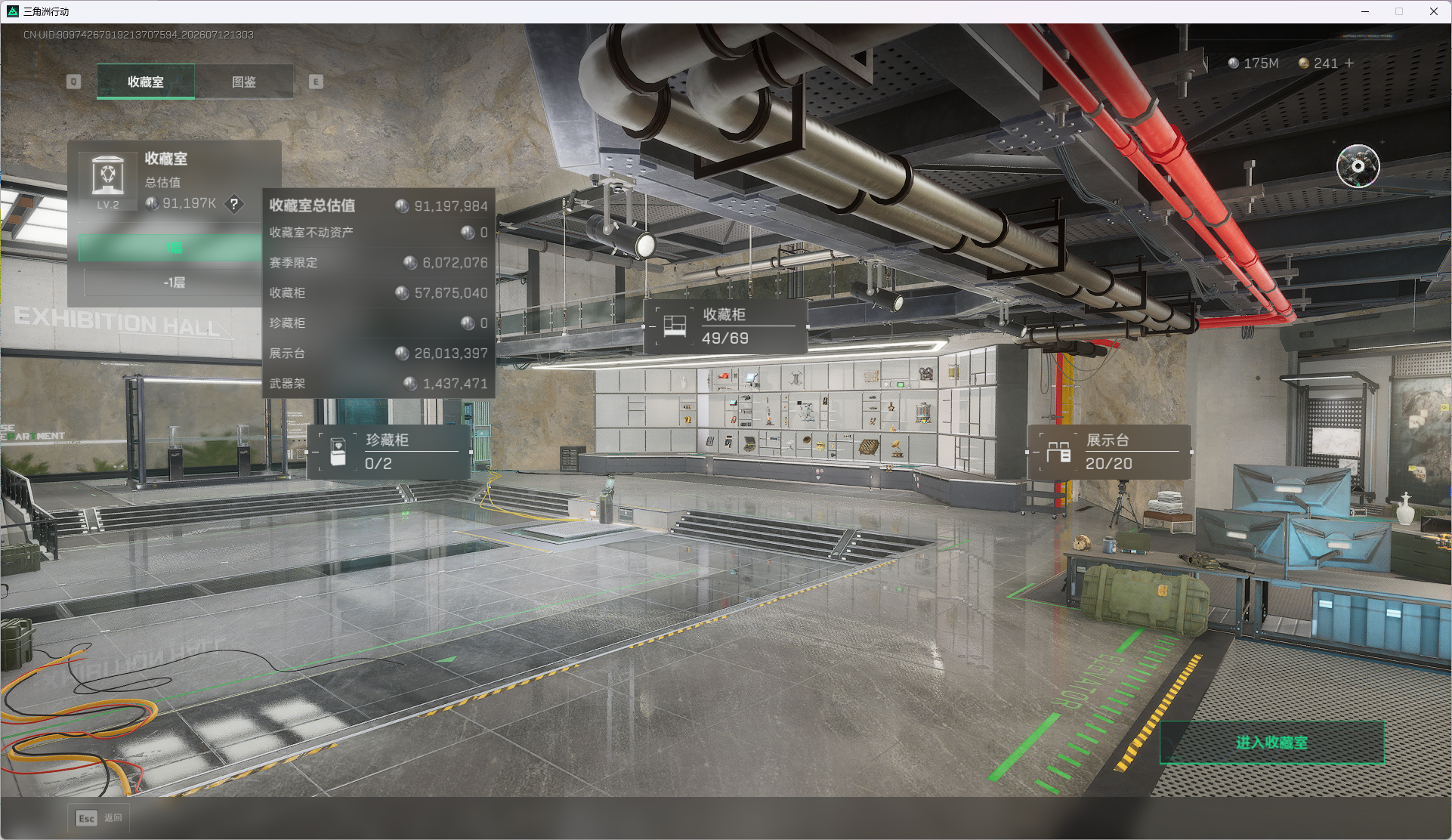Minimize the 三角洲行动 window
The height and width of the screenshot is (840, 1452).
pos(1365,11)
